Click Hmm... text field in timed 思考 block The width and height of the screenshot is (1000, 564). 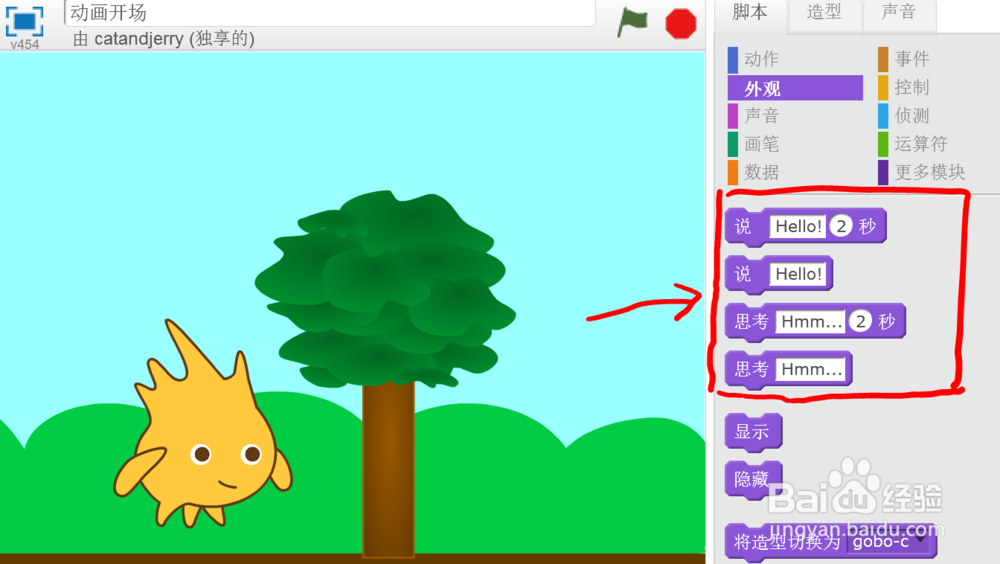coord(811,322)
